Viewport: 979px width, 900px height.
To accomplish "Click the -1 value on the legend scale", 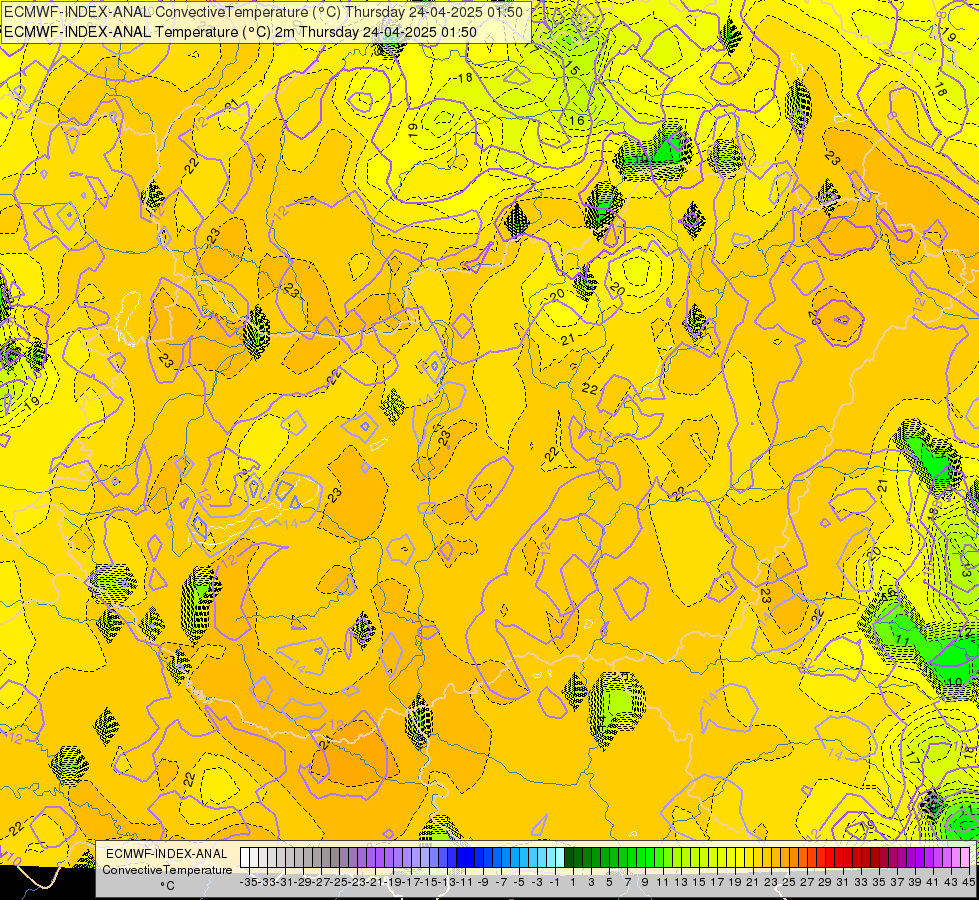I will pos(555,882).
